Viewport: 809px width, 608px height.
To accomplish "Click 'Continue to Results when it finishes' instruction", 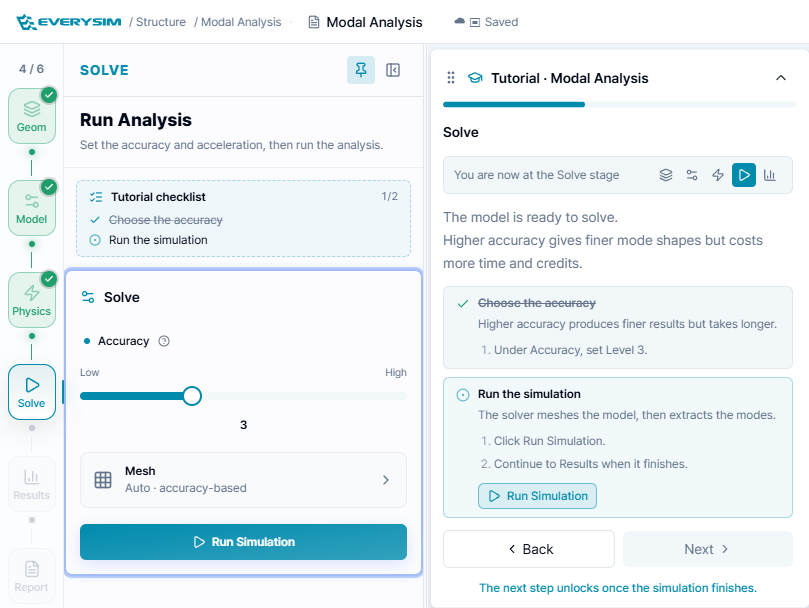I will 591,464.
